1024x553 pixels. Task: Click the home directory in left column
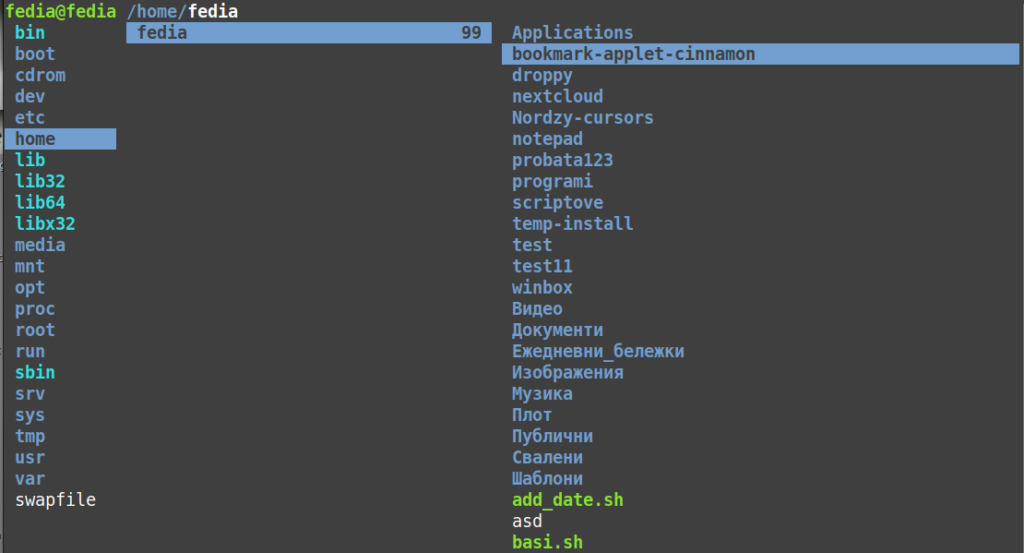[x=61, y=139]
